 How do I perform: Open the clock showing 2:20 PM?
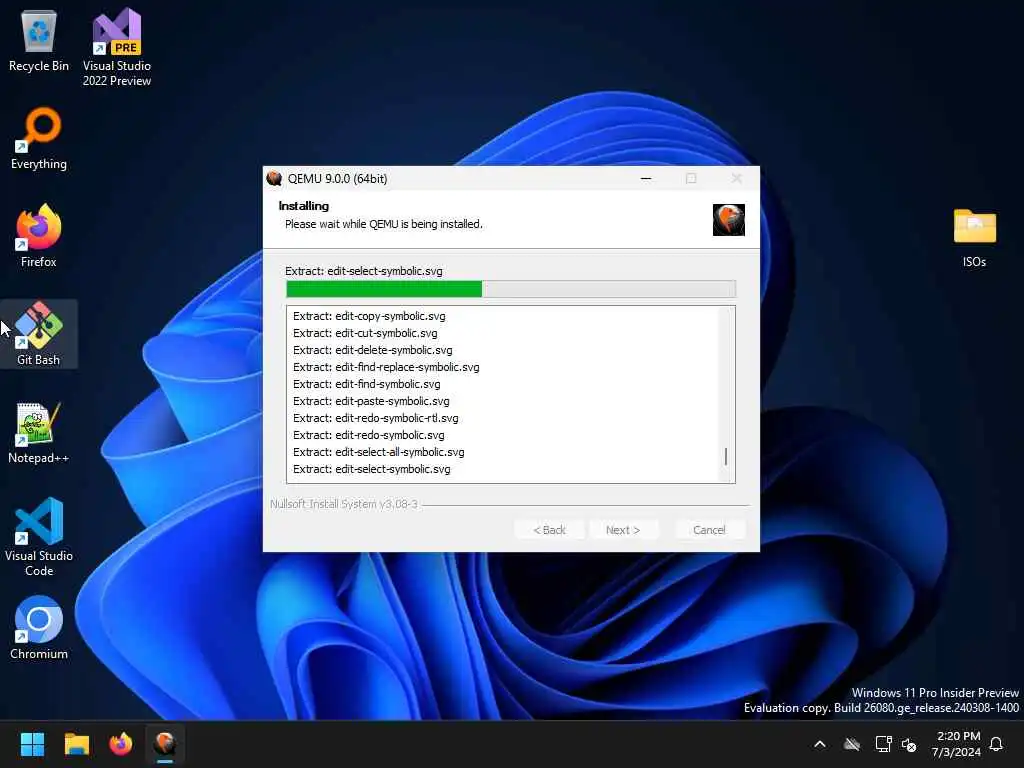[957, 744]
